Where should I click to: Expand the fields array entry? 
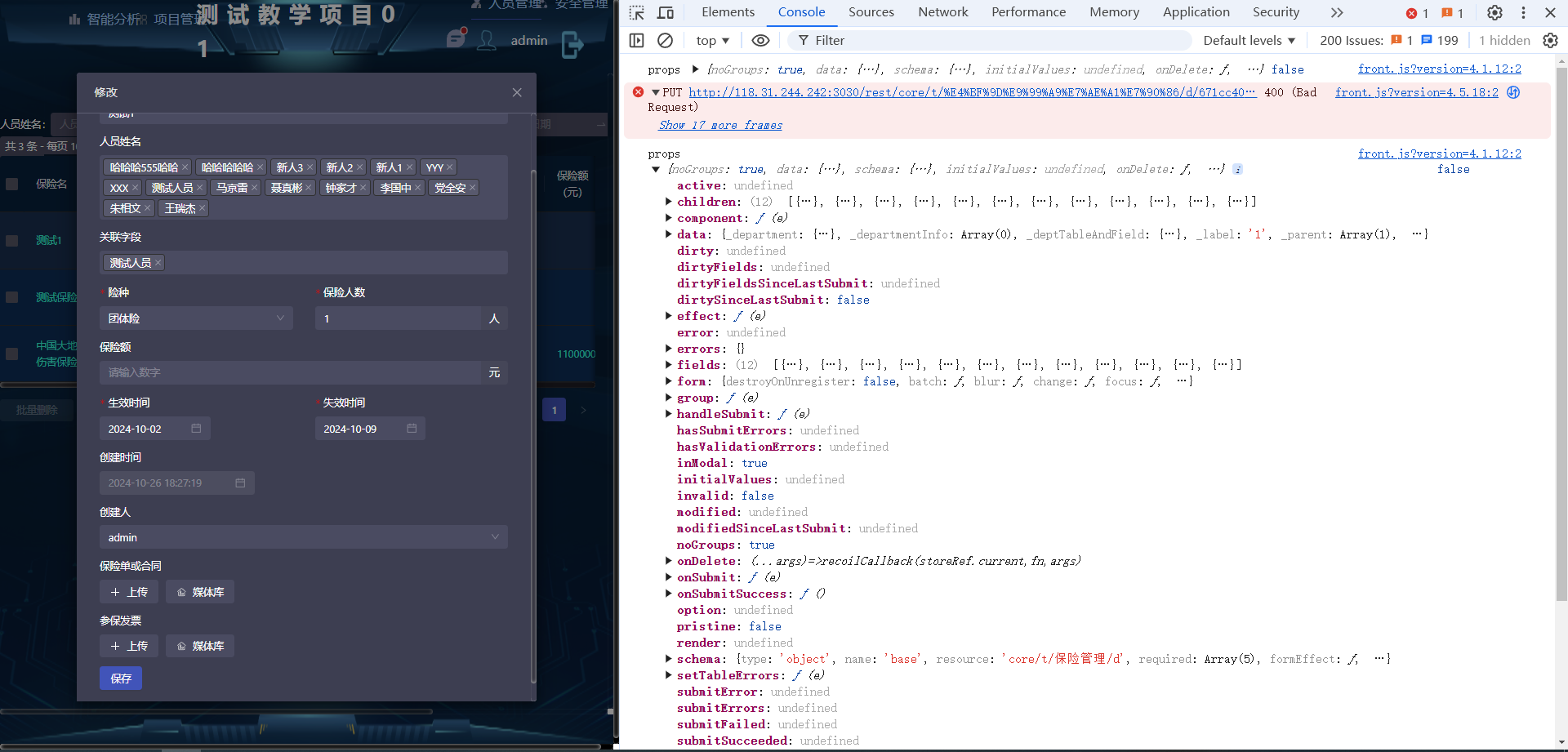[x=669, y=365]
